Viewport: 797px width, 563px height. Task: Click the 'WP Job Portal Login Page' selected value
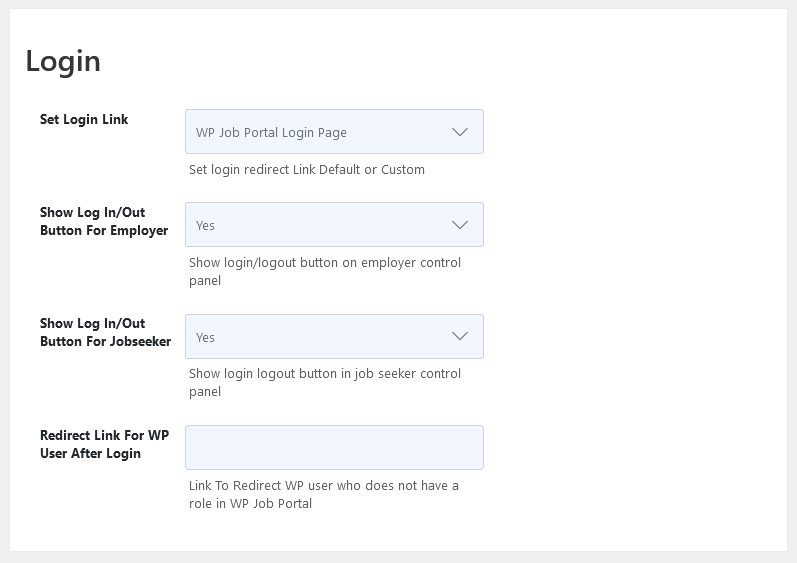coord(271,133)
